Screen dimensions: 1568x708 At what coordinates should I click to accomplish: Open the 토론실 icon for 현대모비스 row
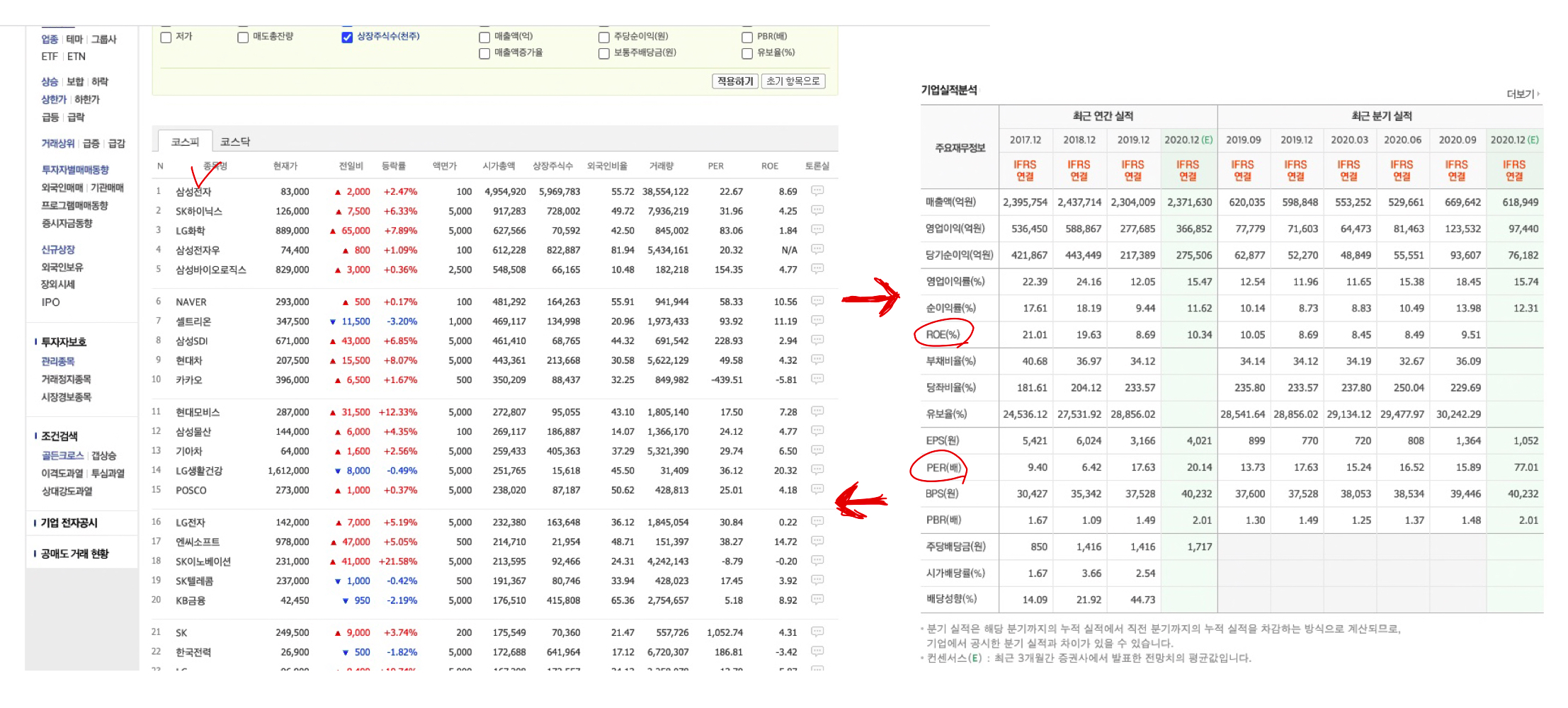click(x=817, y=411)
